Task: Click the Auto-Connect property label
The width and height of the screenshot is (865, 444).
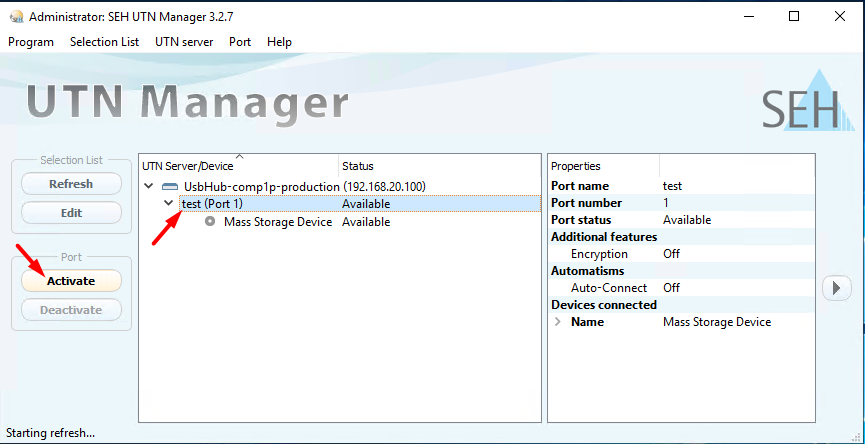Action: (609, 288)
